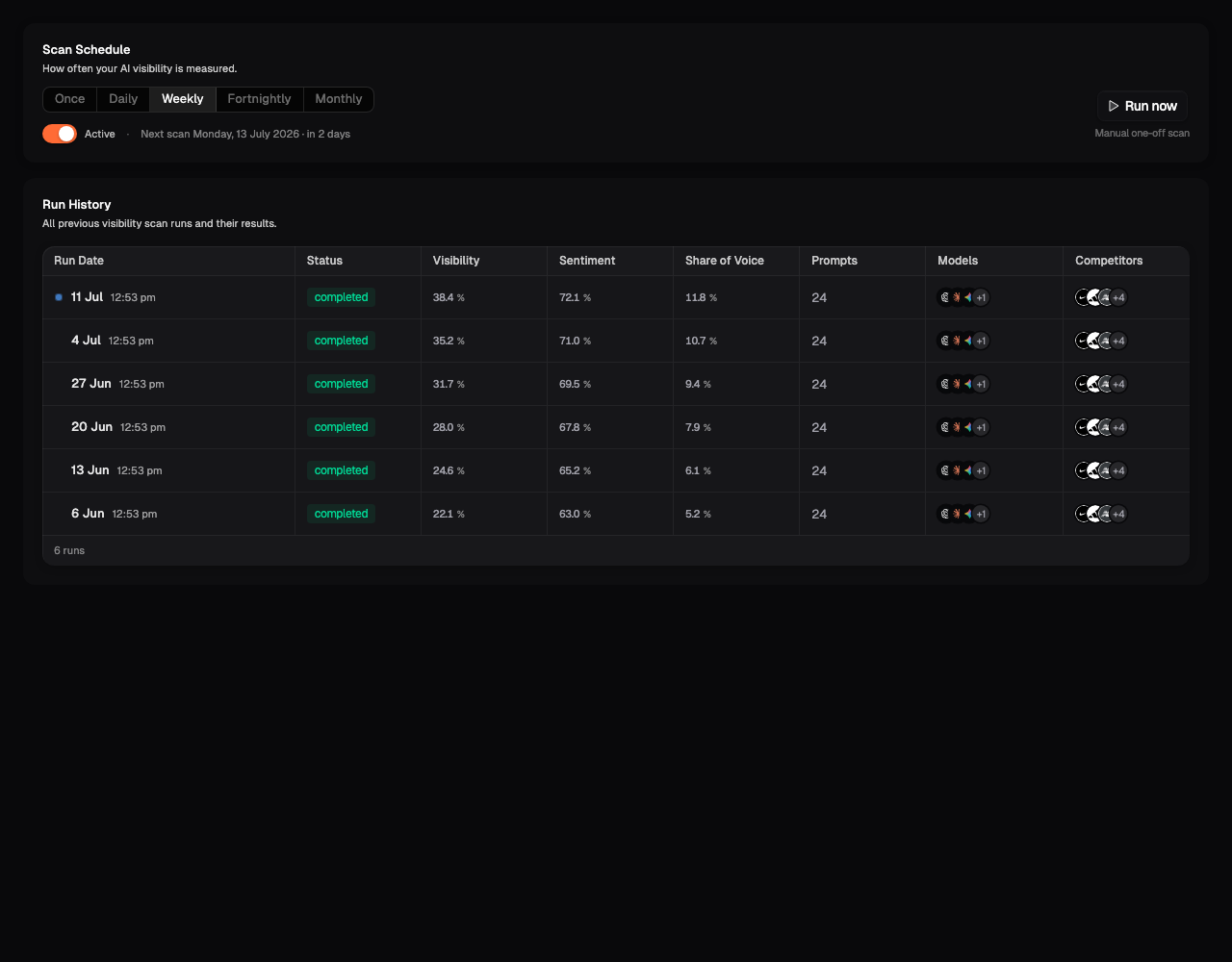Set scan schedule to Once
The image size is (1232, 962).
coord(69,99)
